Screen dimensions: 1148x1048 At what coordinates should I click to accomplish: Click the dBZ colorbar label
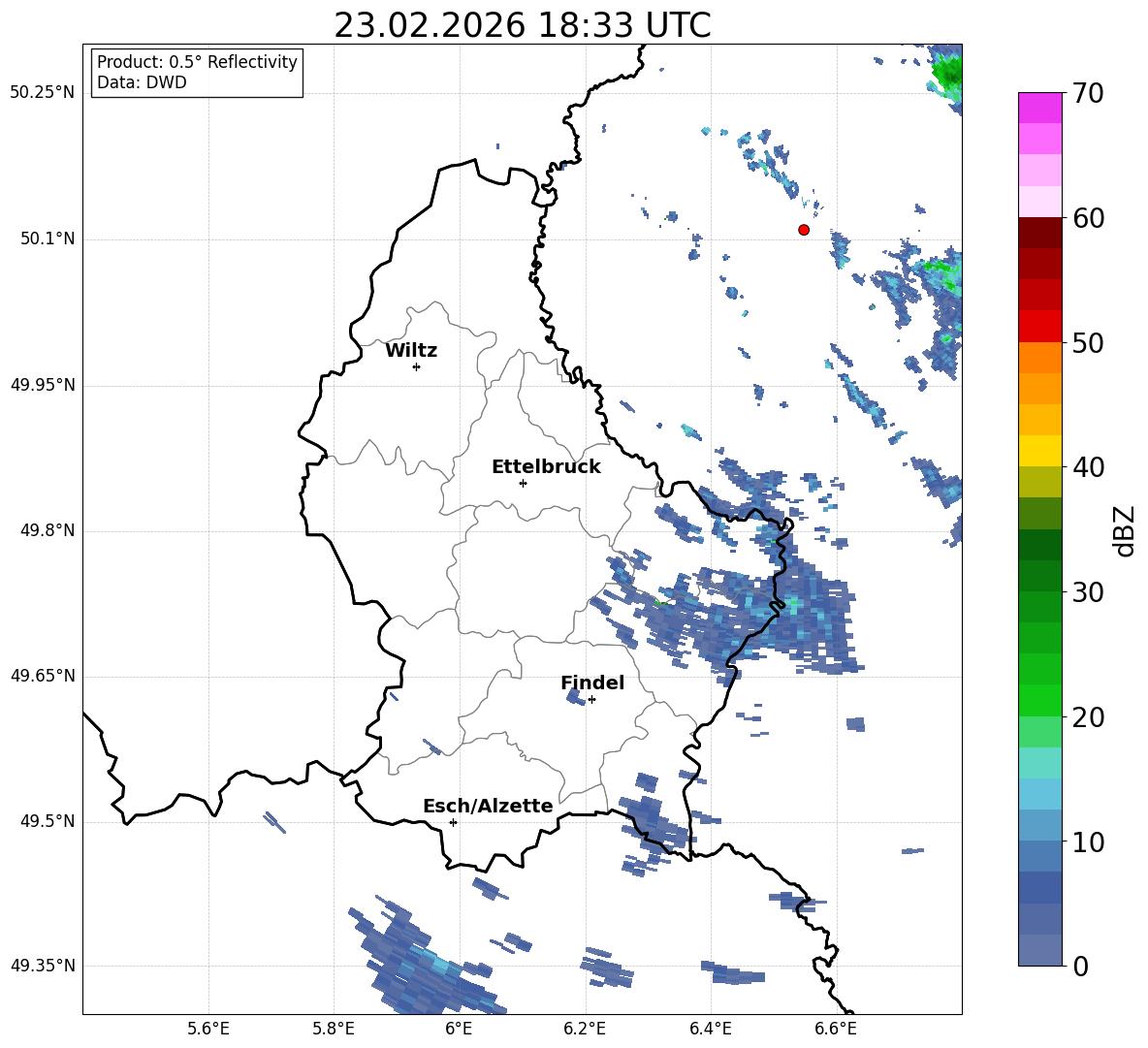[x=1125, y=530]
